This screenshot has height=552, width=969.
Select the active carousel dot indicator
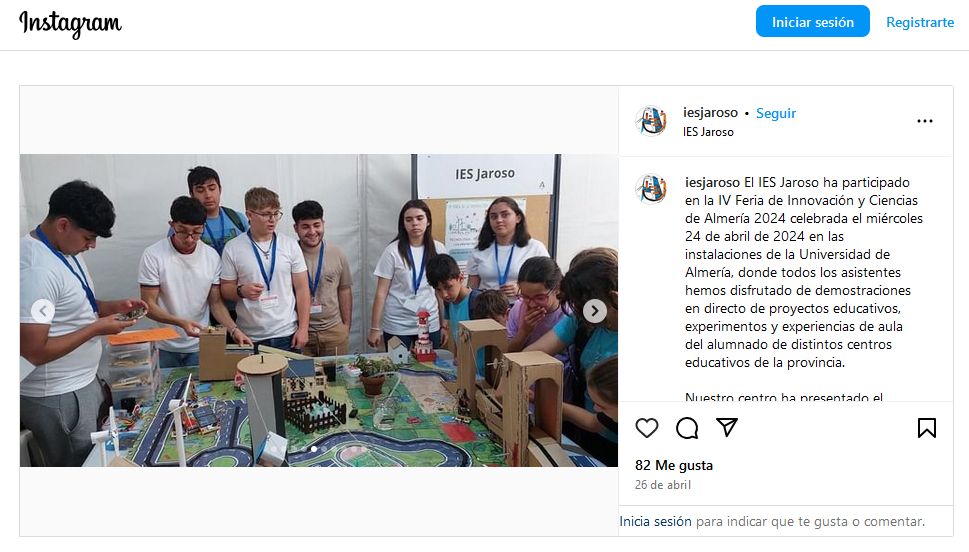click(314, 449)
